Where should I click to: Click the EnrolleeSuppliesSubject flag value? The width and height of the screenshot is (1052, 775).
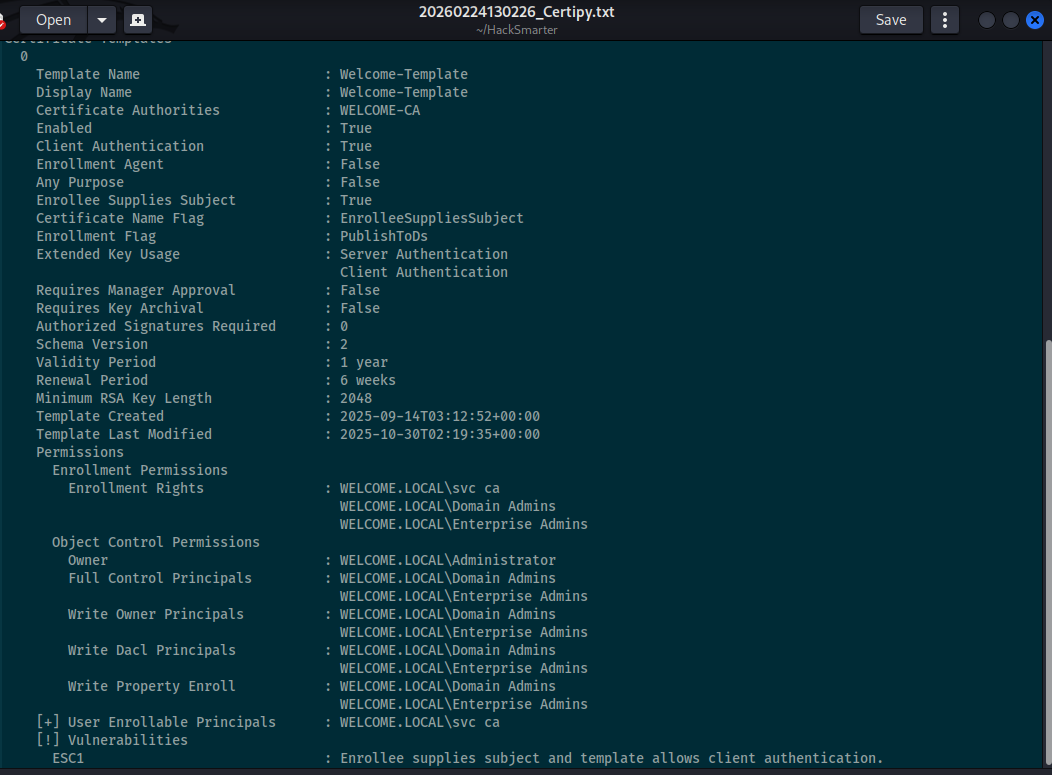coord(431,218)
